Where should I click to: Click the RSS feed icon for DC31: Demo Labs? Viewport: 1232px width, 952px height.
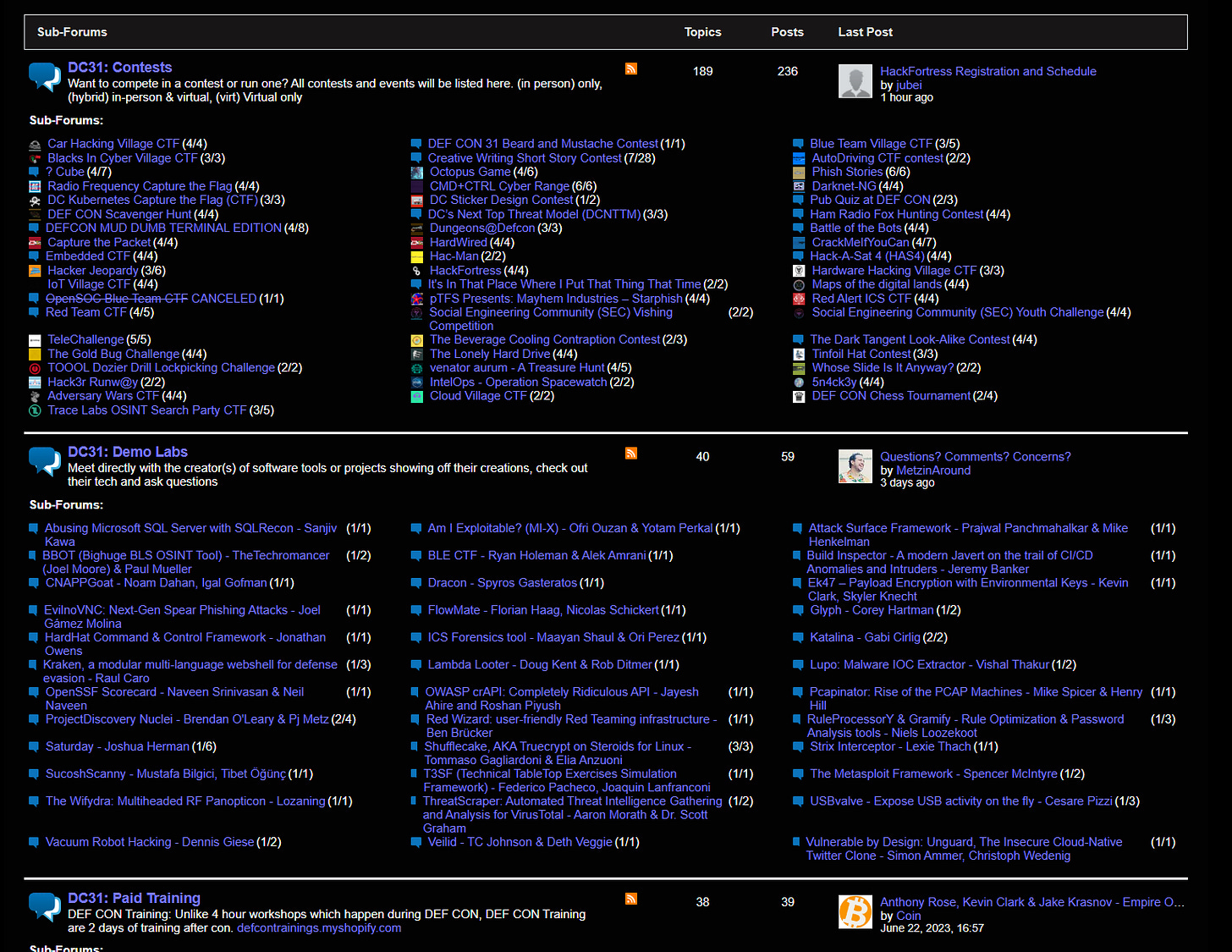[631, 454]
